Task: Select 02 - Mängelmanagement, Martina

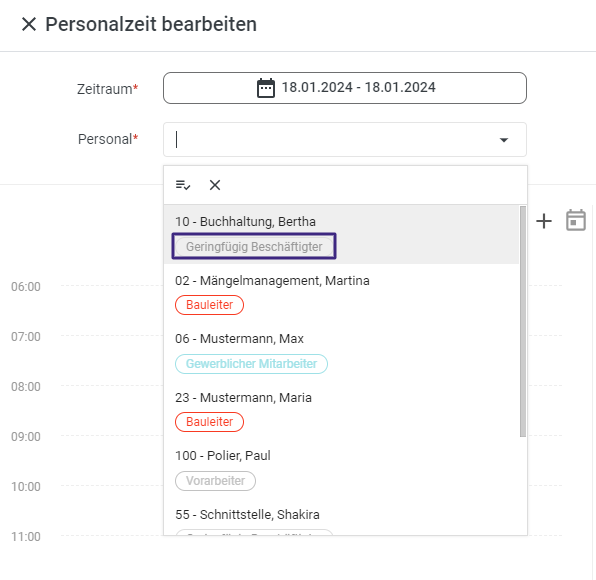Action: [x=341, y=293]
